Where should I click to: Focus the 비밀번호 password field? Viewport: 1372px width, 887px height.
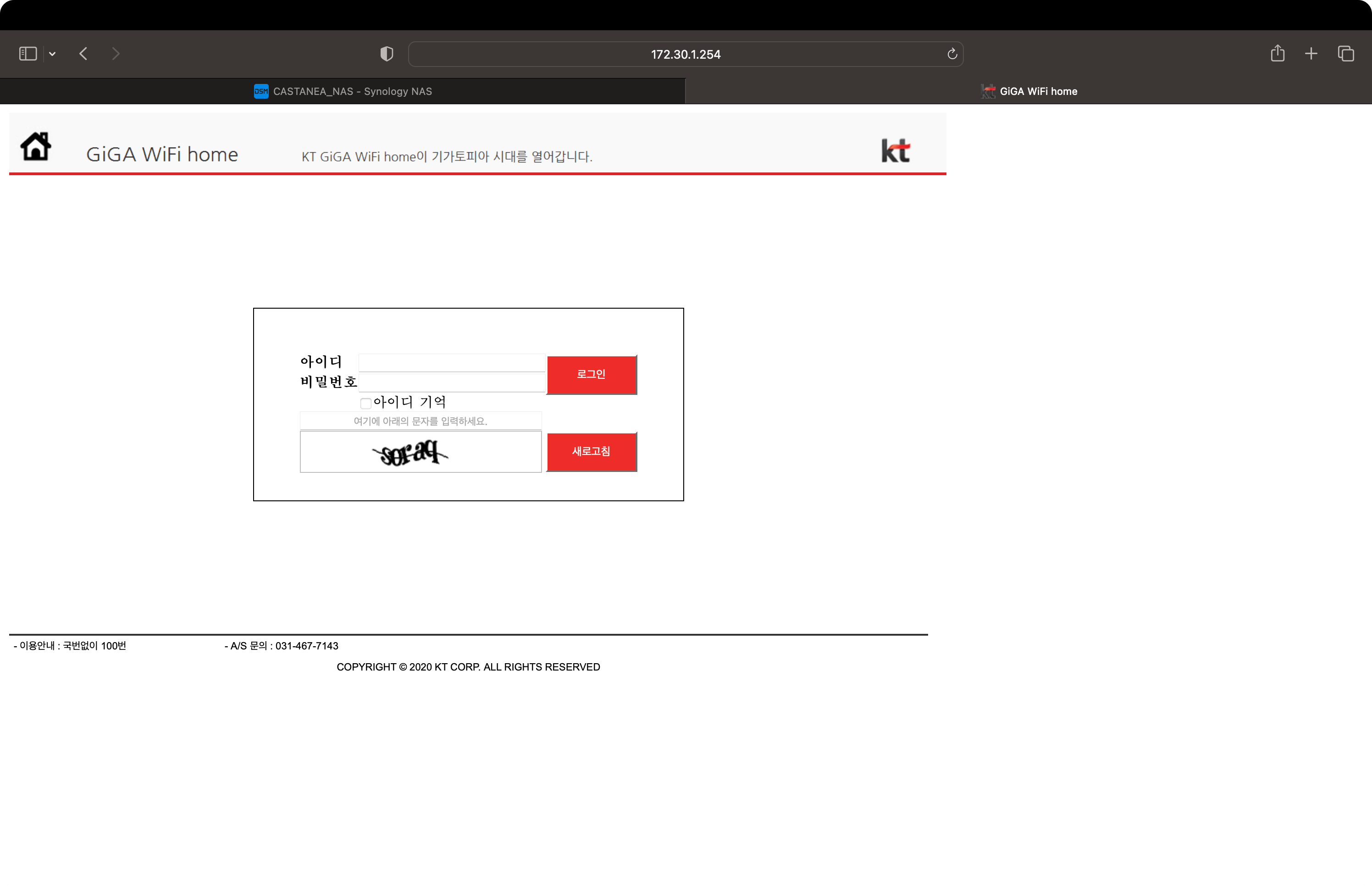451,383
